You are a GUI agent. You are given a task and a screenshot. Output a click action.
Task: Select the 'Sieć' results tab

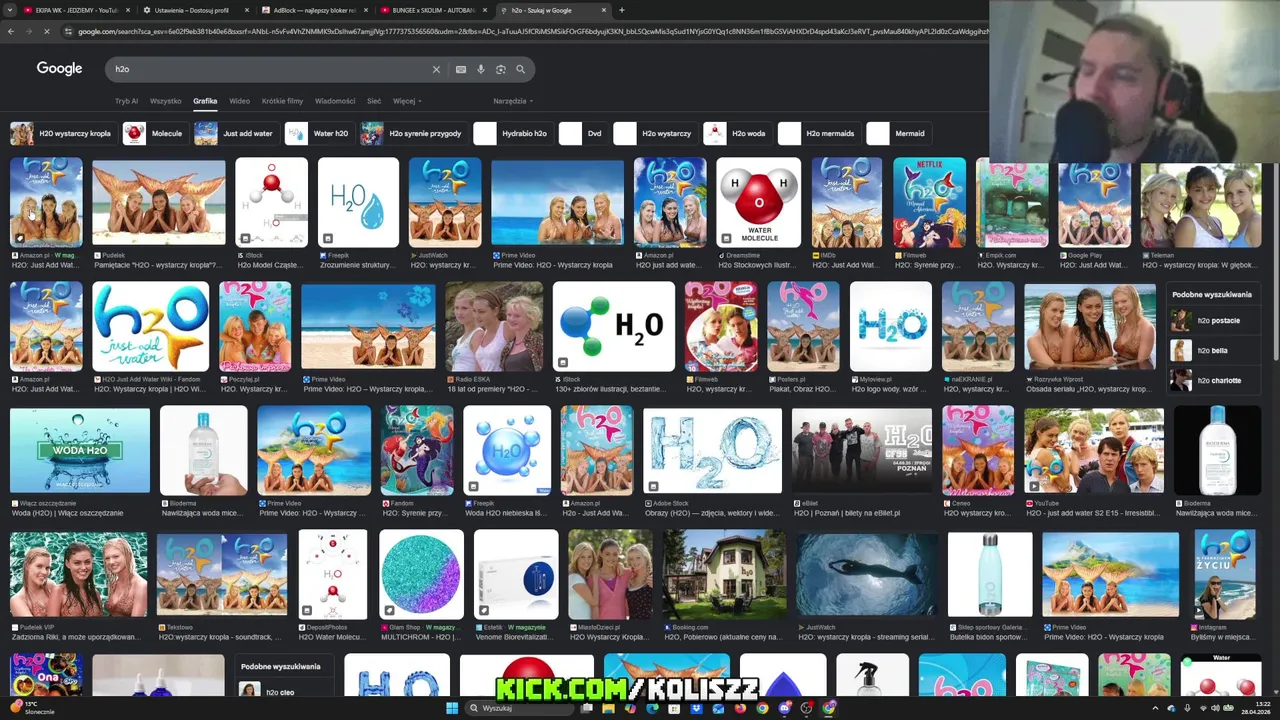[x=374, y=101]
